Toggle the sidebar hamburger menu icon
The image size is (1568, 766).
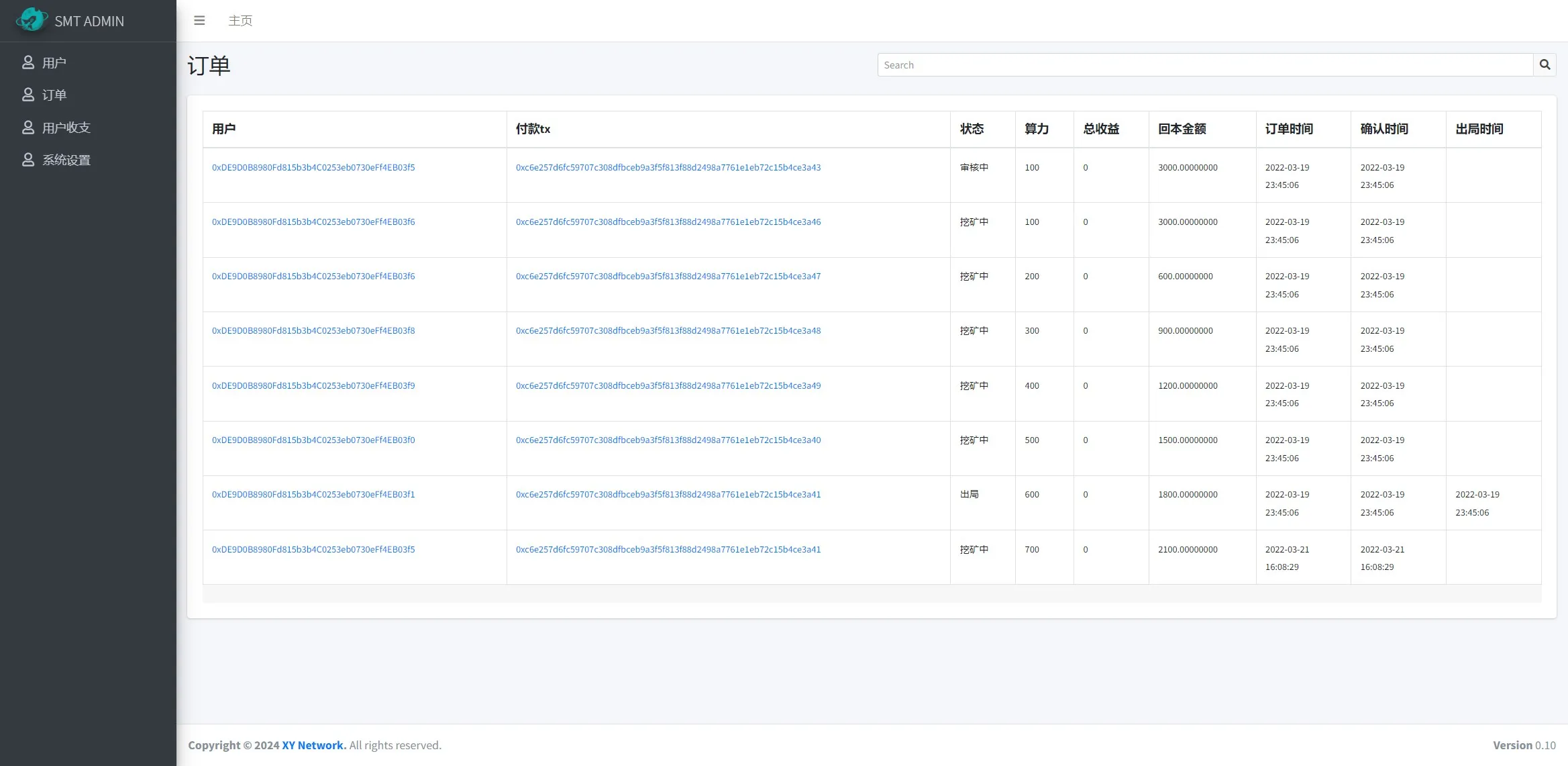[x=199, y=21]
